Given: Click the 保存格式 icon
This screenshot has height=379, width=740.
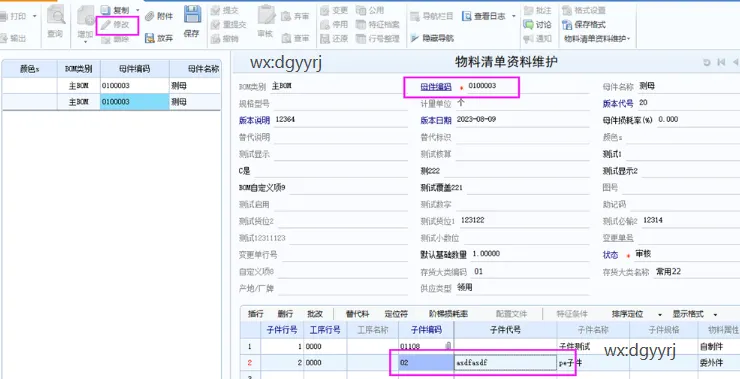Looking at the screenshot, I should coord(567,25).
